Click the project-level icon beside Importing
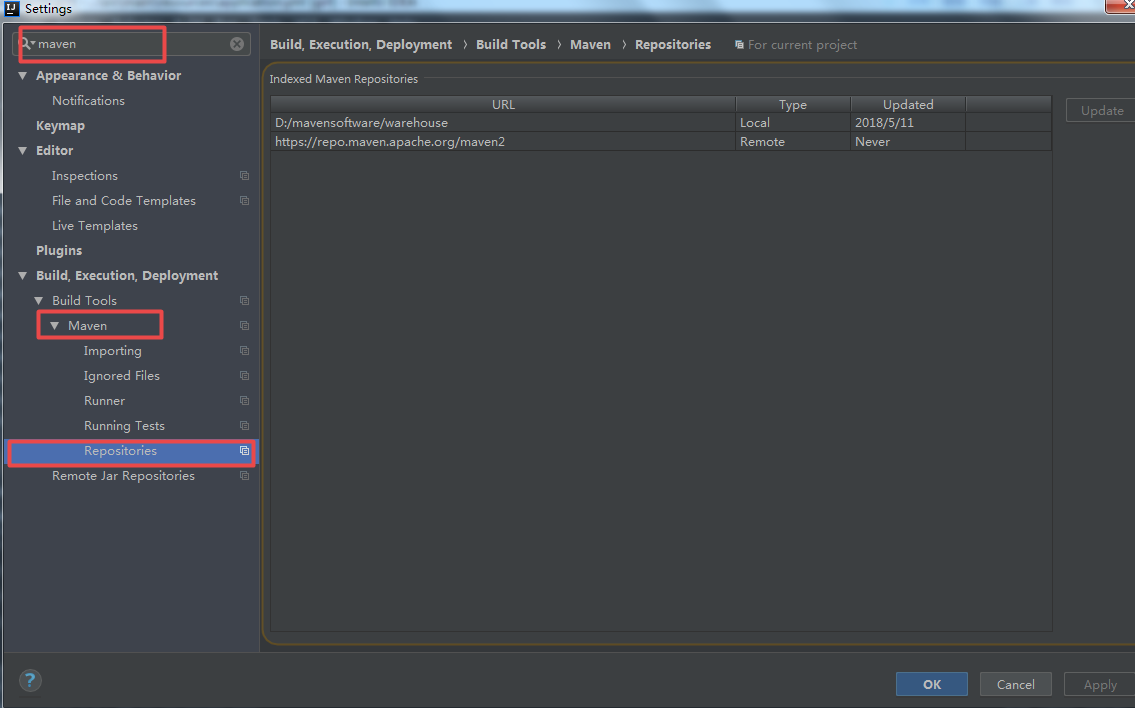Screen dimensions: 1135x708 click(245, 350)
